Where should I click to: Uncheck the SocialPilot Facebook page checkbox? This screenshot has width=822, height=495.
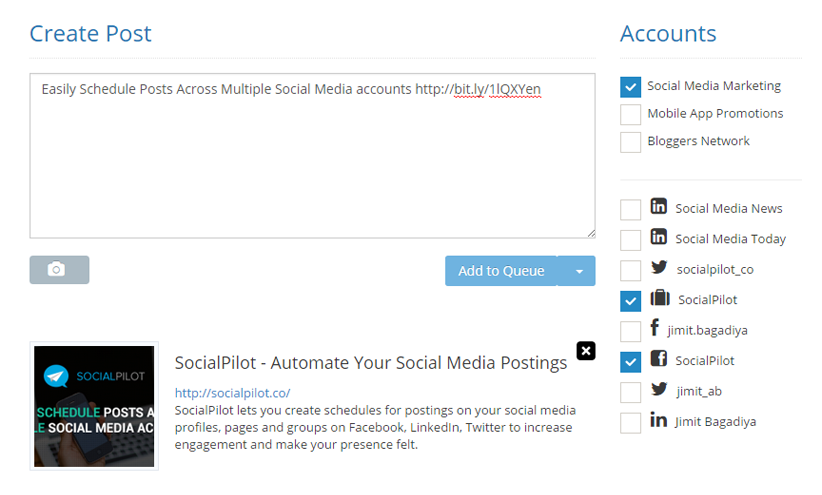[630, 362]
